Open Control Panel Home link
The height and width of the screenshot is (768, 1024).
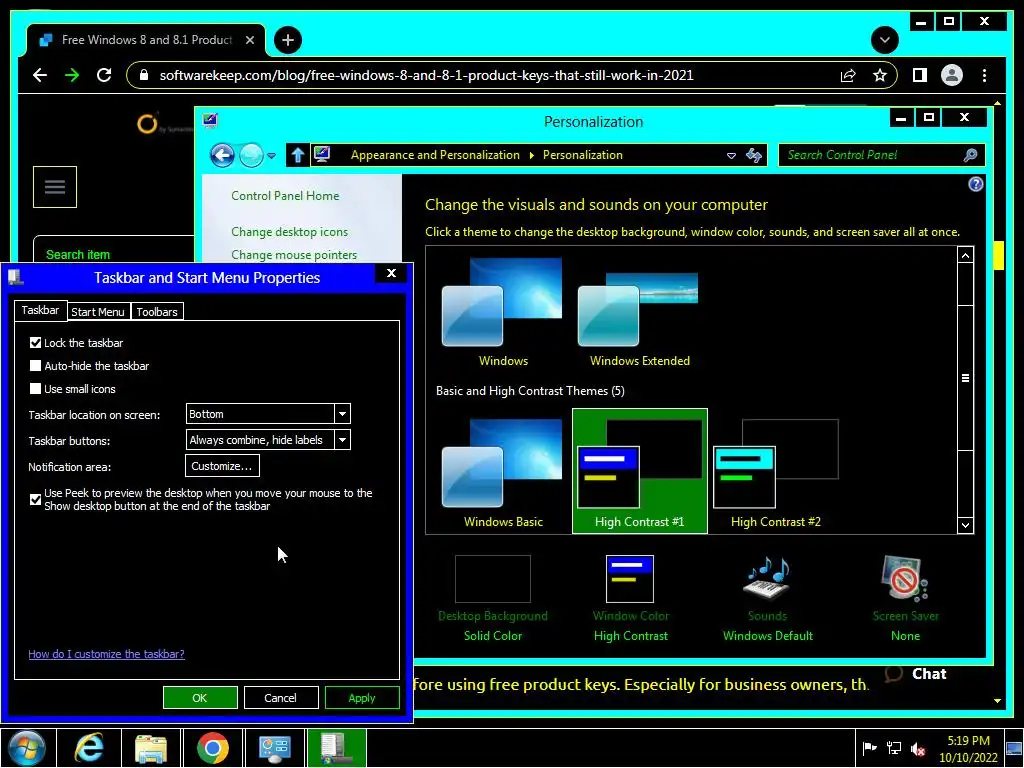click(285, 196)
